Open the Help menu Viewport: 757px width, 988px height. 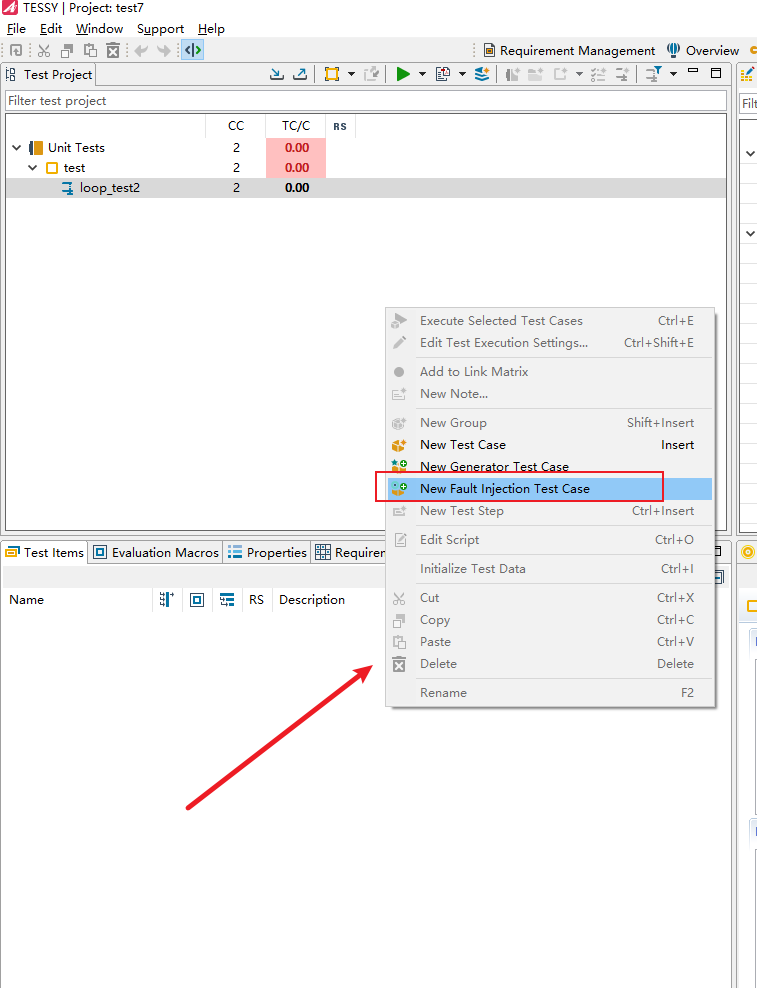(211, 29)
